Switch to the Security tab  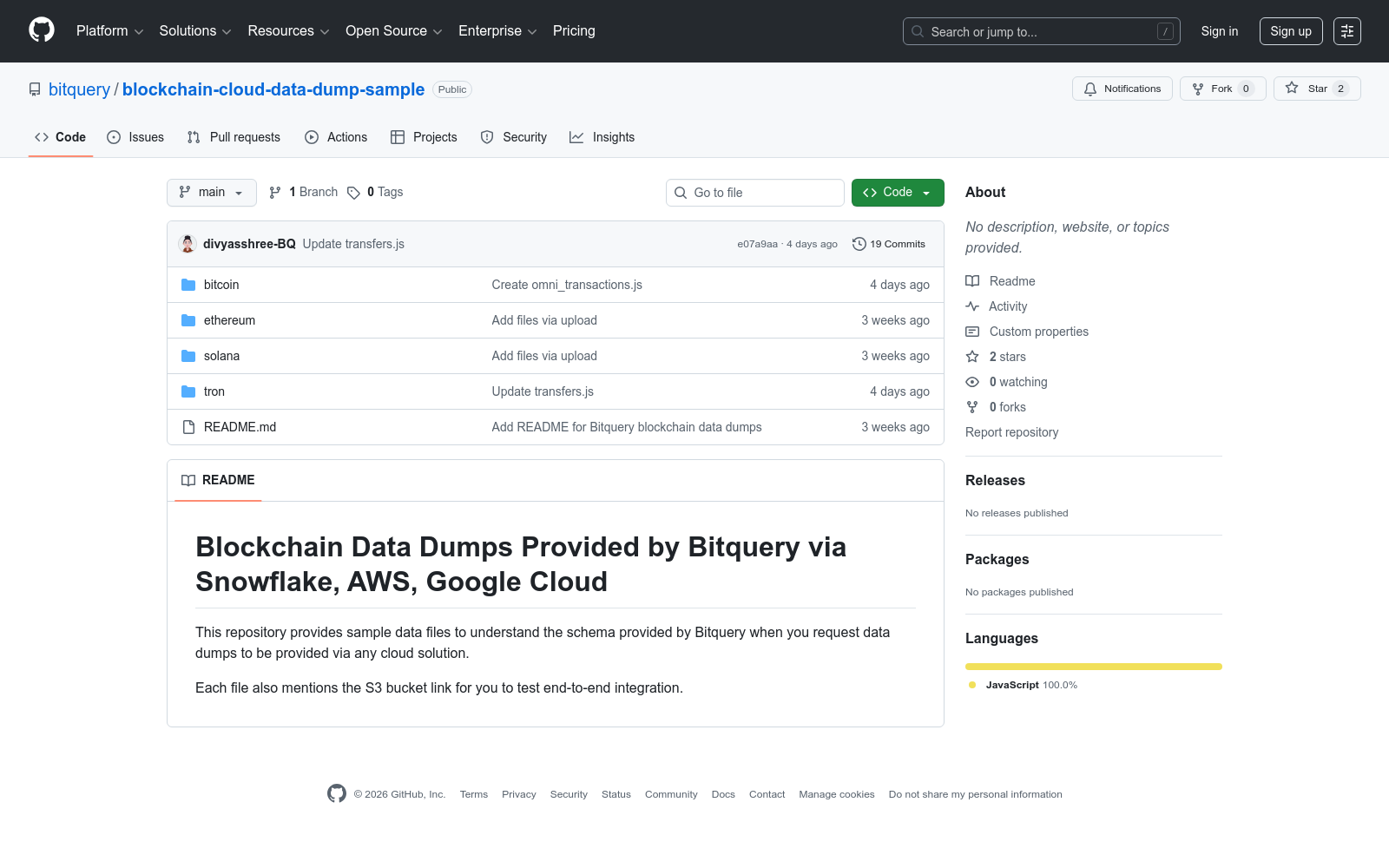[x=514, y=137]
